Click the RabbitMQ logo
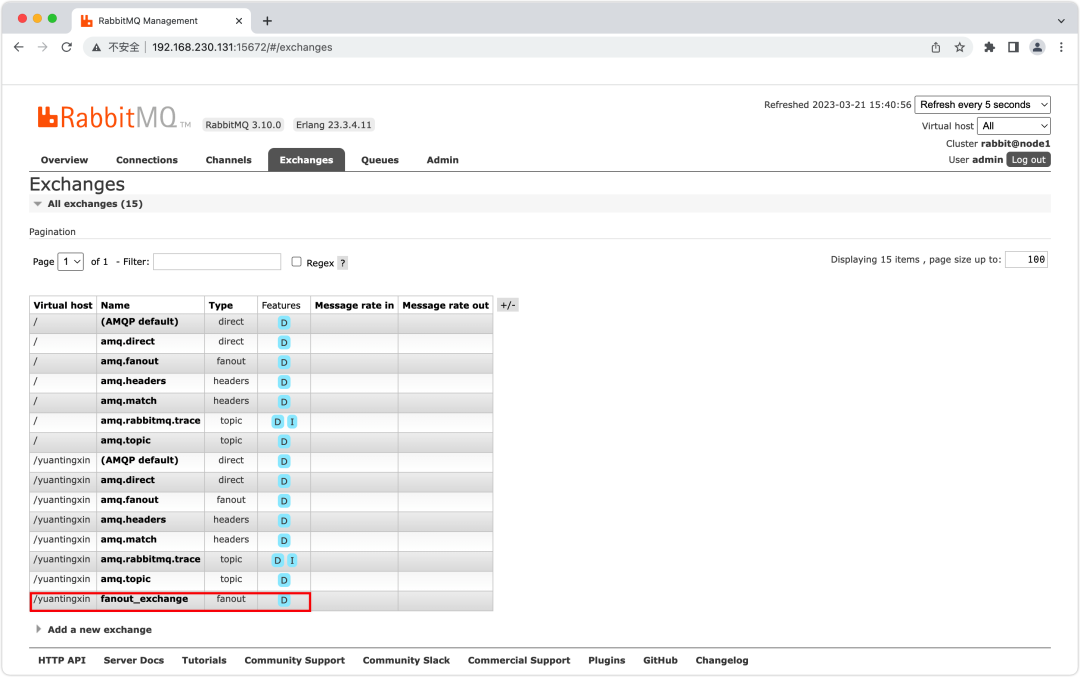This screenshot has width=1080, height=677. [x=110, y=116]
